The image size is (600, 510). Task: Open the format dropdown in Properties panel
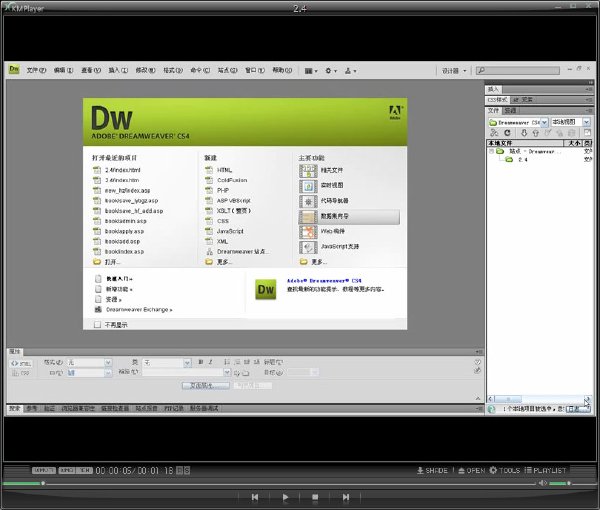[108, 362]
